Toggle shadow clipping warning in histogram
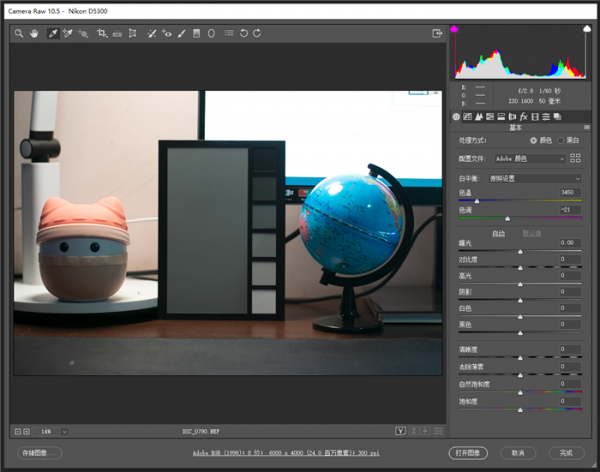This screenshot has width=600, height=472. point(454,29)
